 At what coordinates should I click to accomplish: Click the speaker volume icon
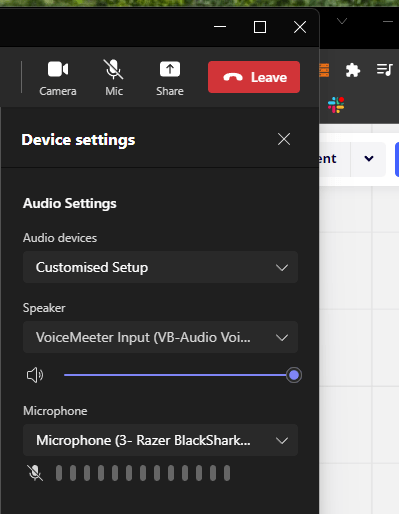coord(35,375)
